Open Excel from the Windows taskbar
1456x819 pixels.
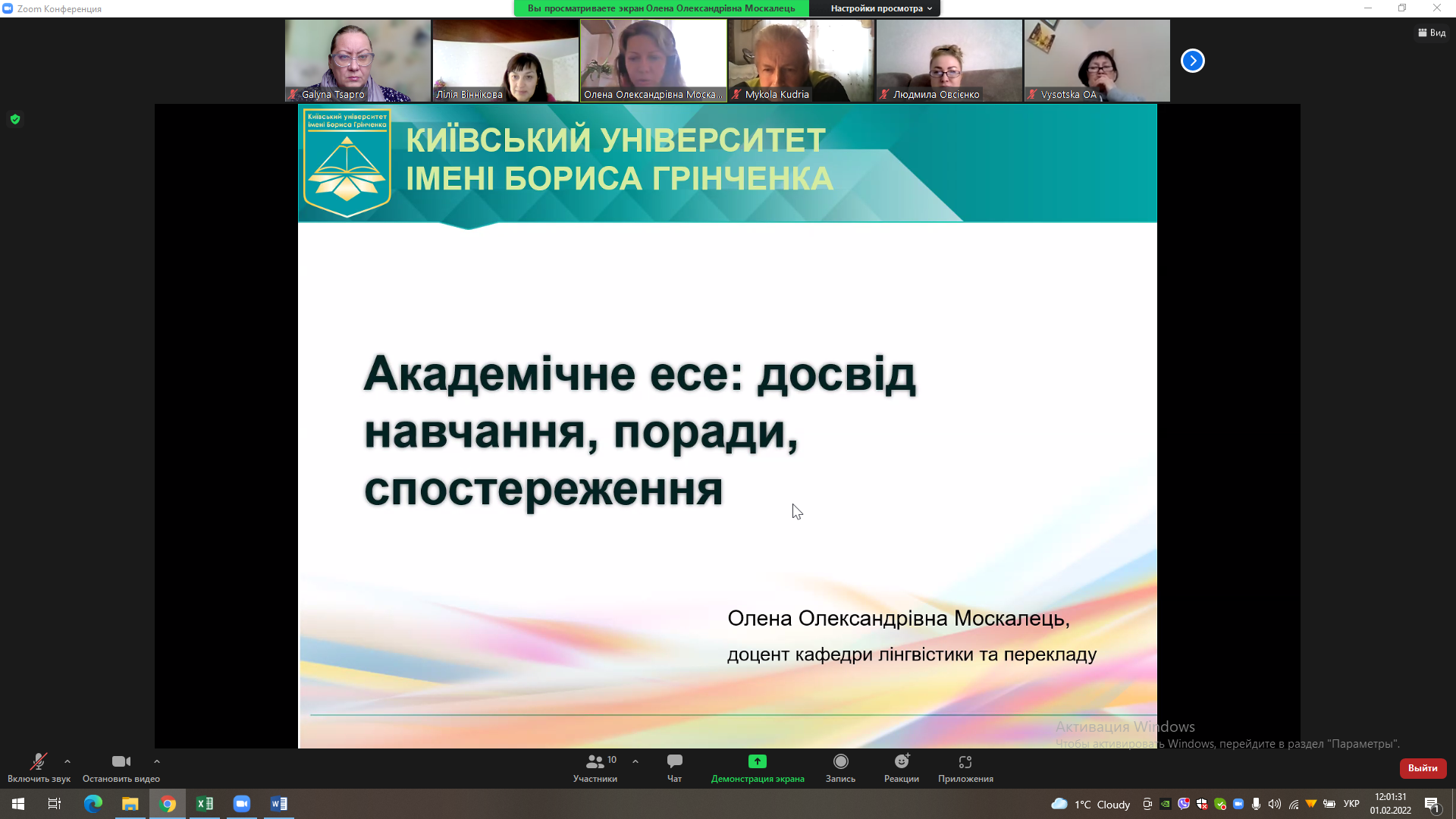point(205,804)
